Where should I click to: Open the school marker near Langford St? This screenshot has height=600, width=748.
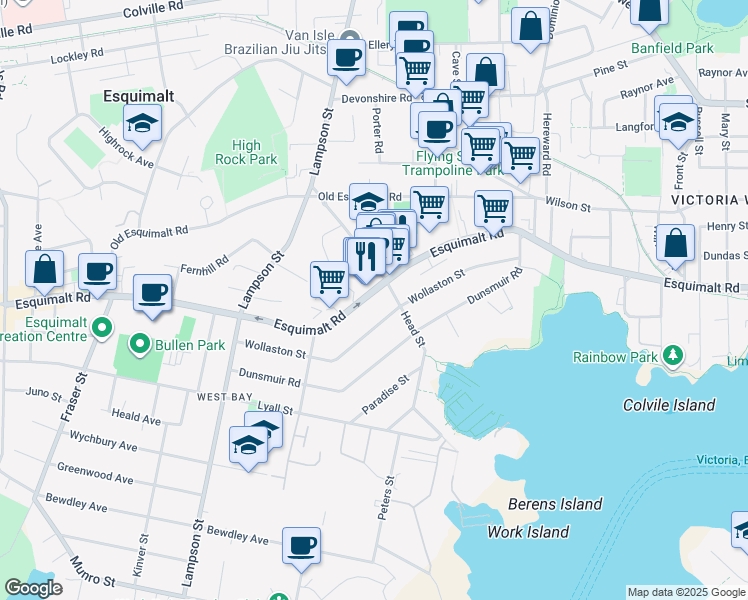(678, 125)
